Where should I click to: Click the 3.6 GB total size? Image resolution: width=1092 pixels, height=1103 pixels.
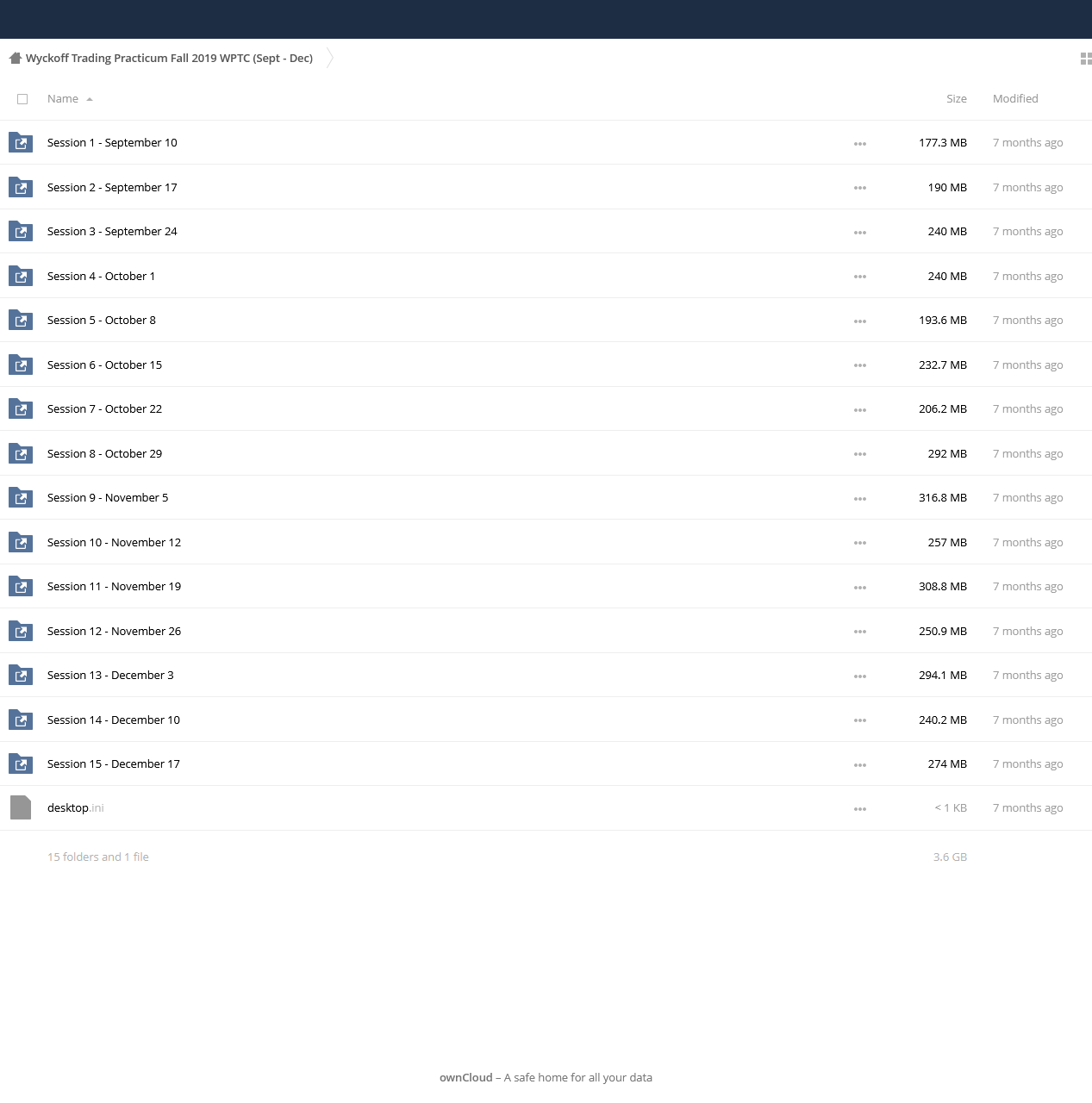tap(950, 857)
